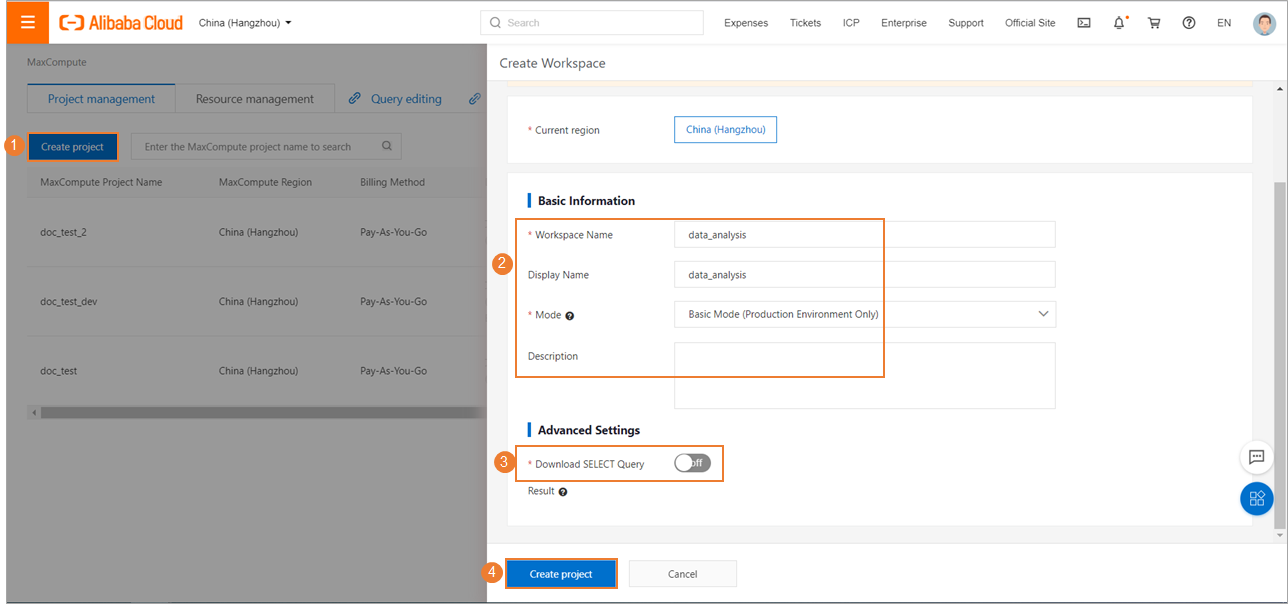Focus the top Search field
This screenshot has height=604, width=1288.
tap(592, 22)
